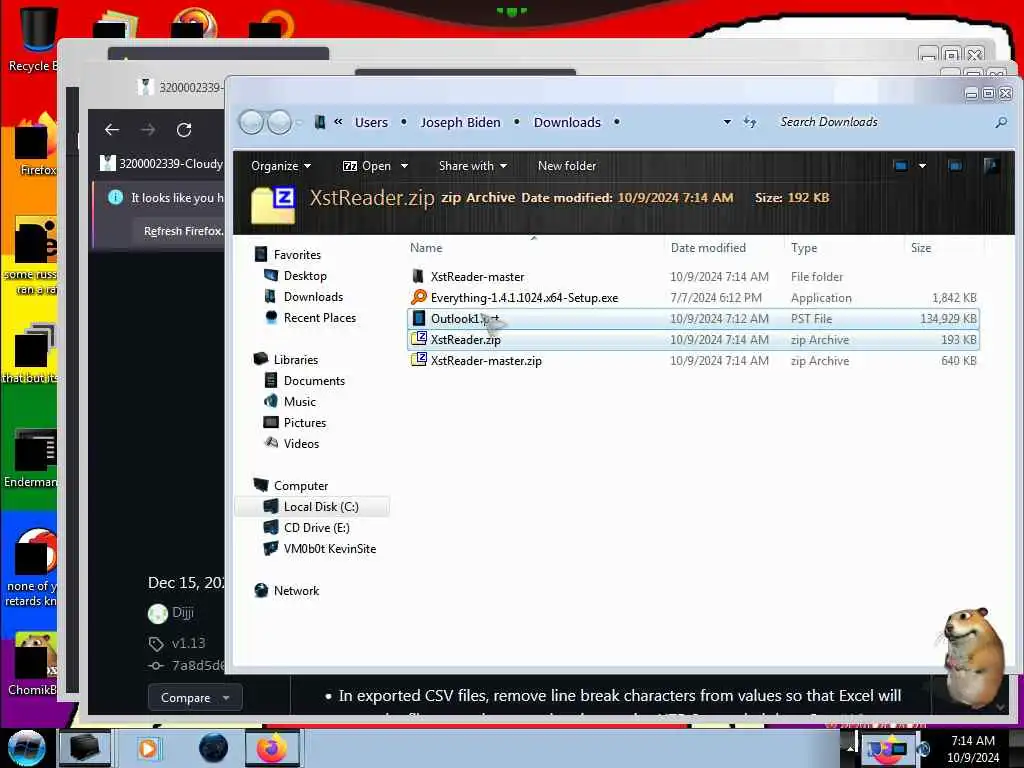Open CD Drive (E:)
The image size is (1024, 768).
[317, 528]
